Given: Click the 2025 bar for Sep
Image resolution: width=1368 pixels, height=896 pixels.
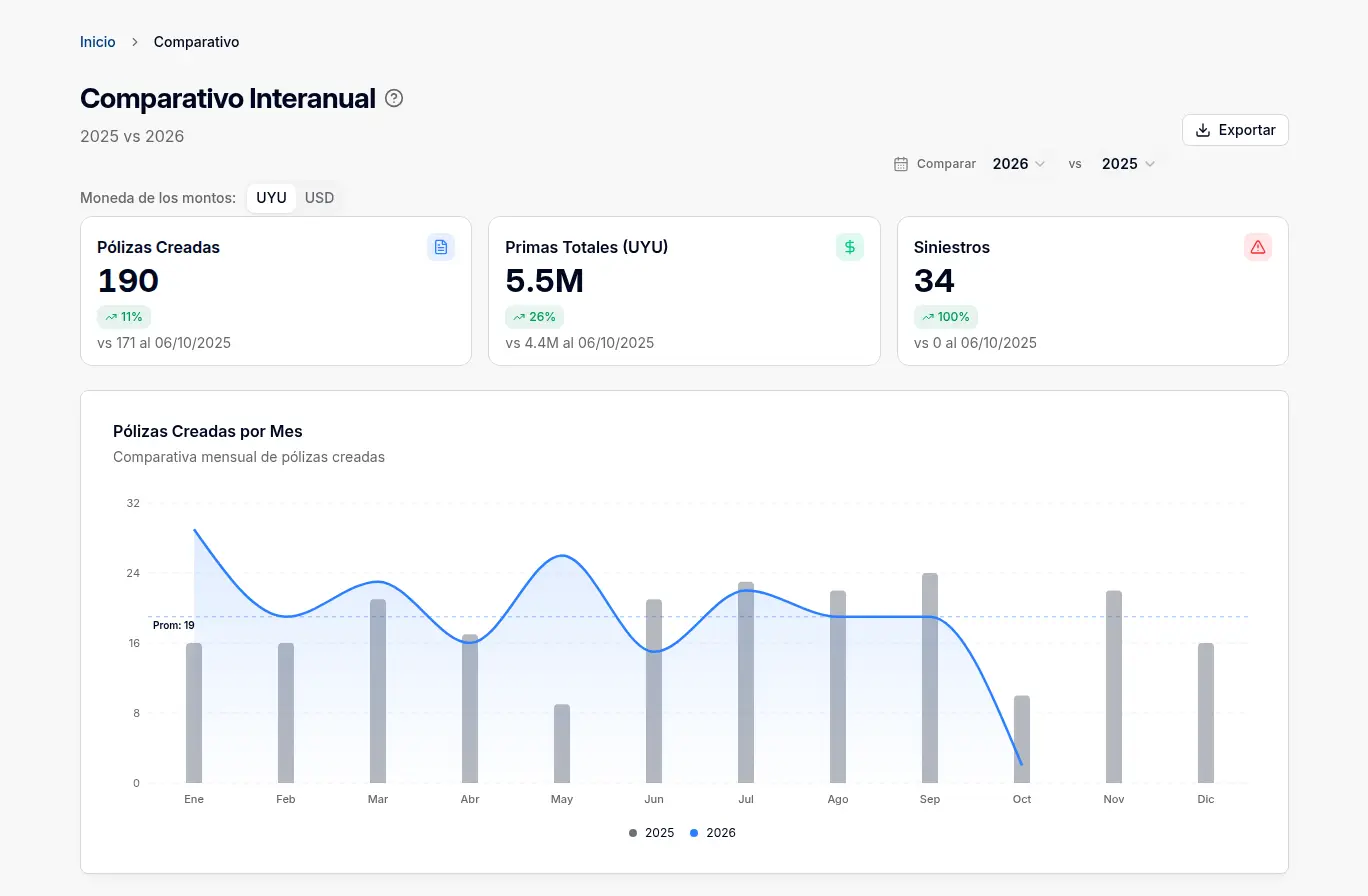Looking at the screenshot, I should (930, 678).
